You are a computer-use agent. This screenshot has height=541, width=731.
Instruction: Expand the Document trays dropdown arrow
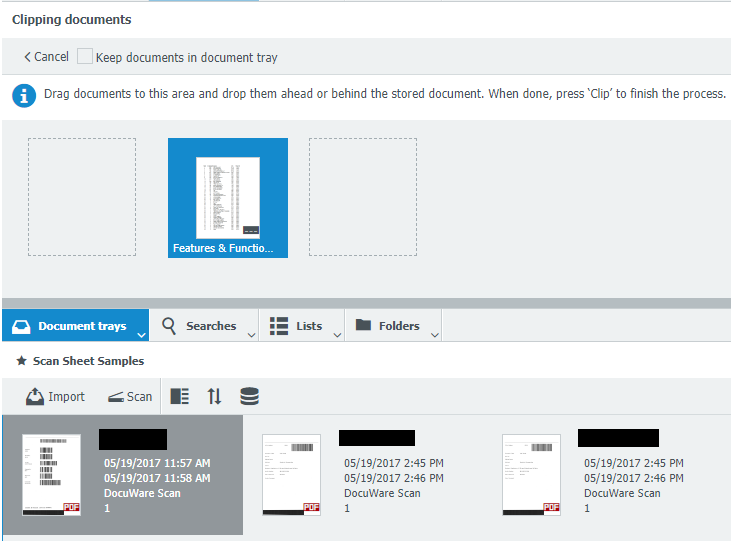141,334
